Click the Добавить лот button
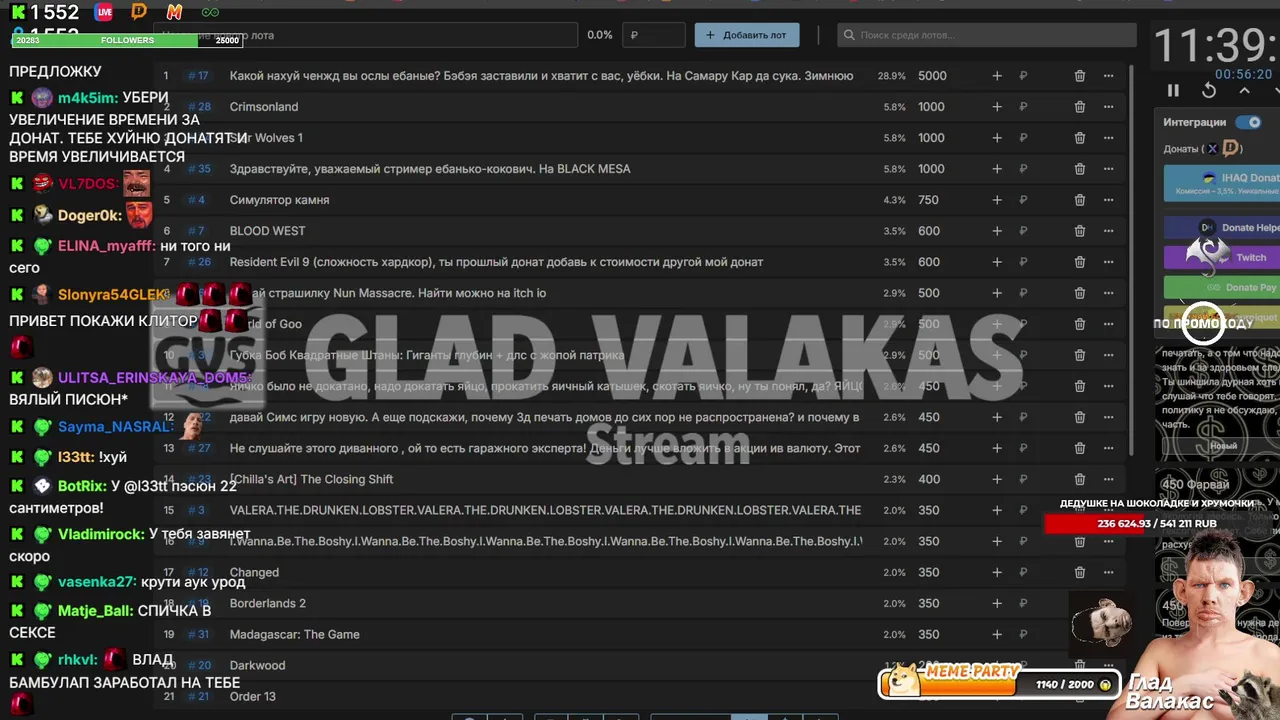Viewport: 1280px width, 720px height. 747,35
